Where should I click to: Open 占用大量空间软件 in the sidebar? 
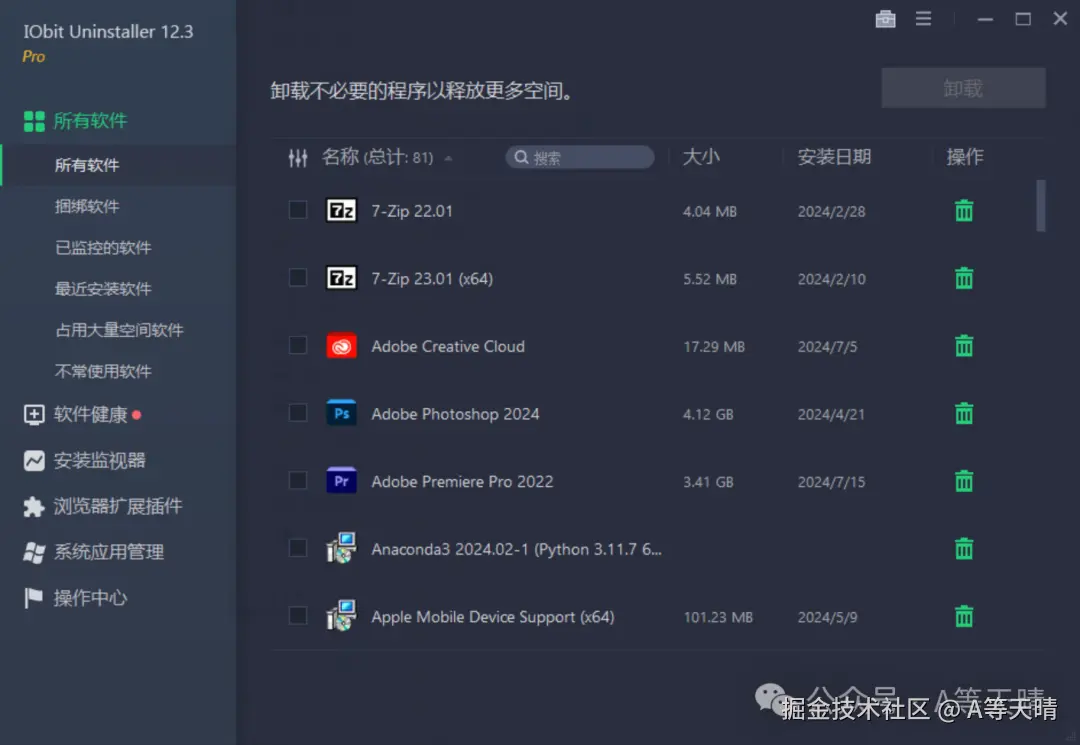pyautogui.click(x=118, y=330)
